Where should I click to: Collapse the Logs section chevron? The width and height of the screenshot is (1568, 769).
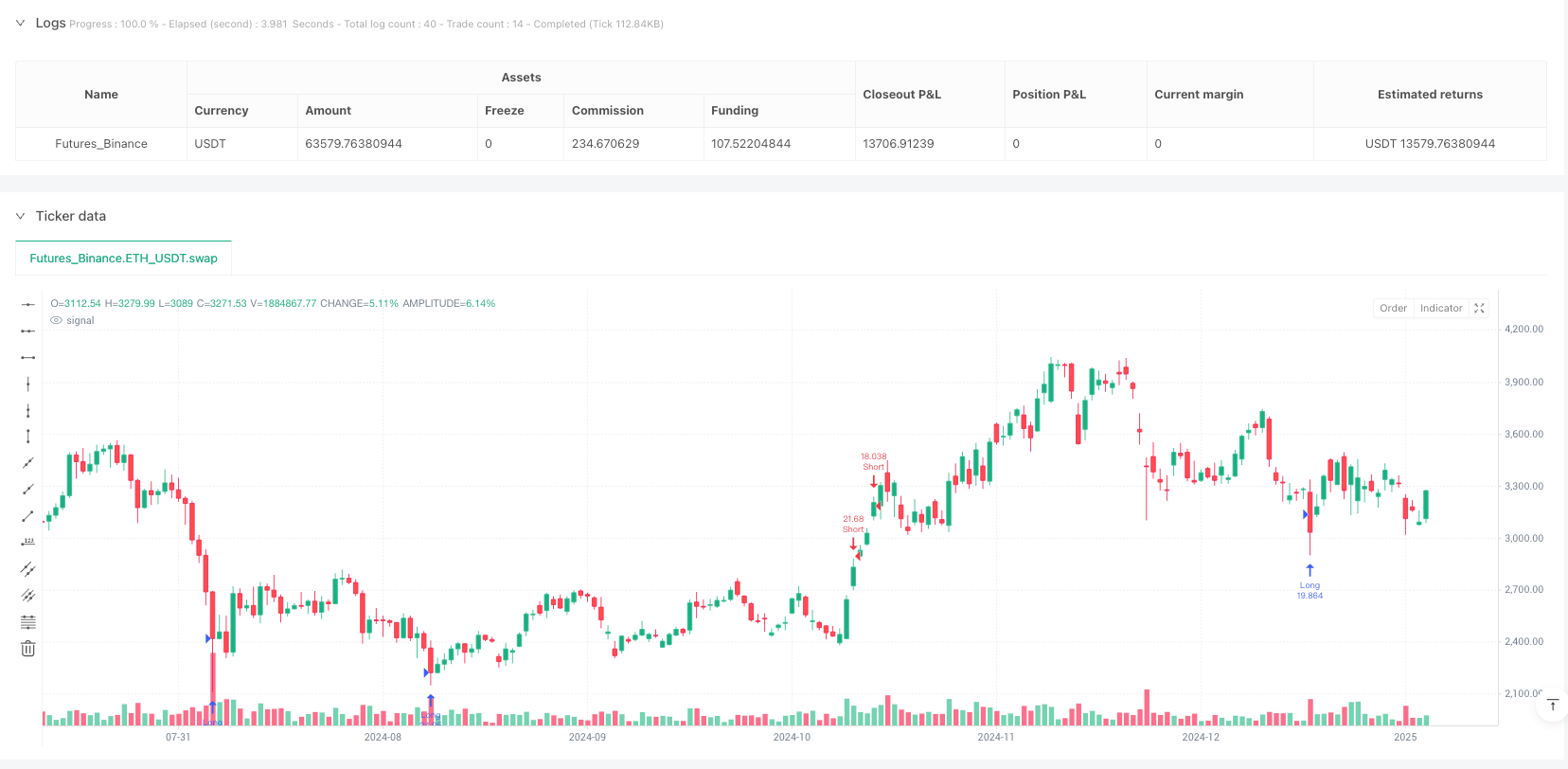tap(20, 23)
